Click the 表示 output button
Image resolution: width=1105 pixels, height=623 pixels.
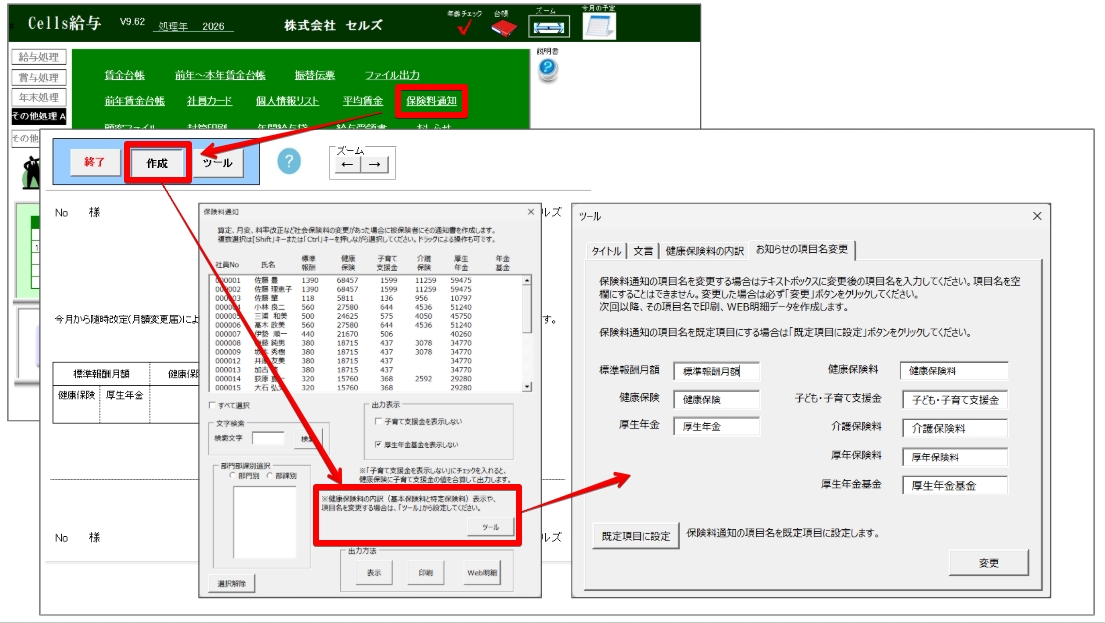pos(374,573)
